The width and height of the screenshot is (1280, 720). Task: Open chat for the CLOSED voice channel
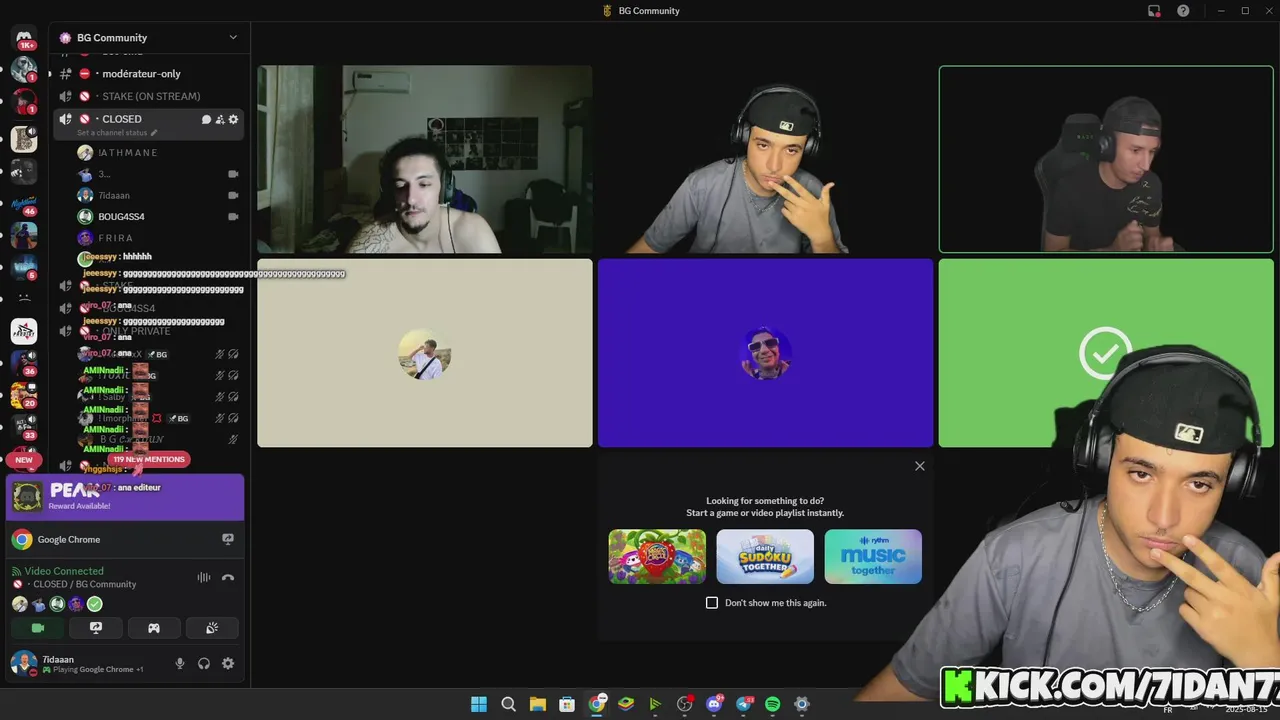[206, 119]
